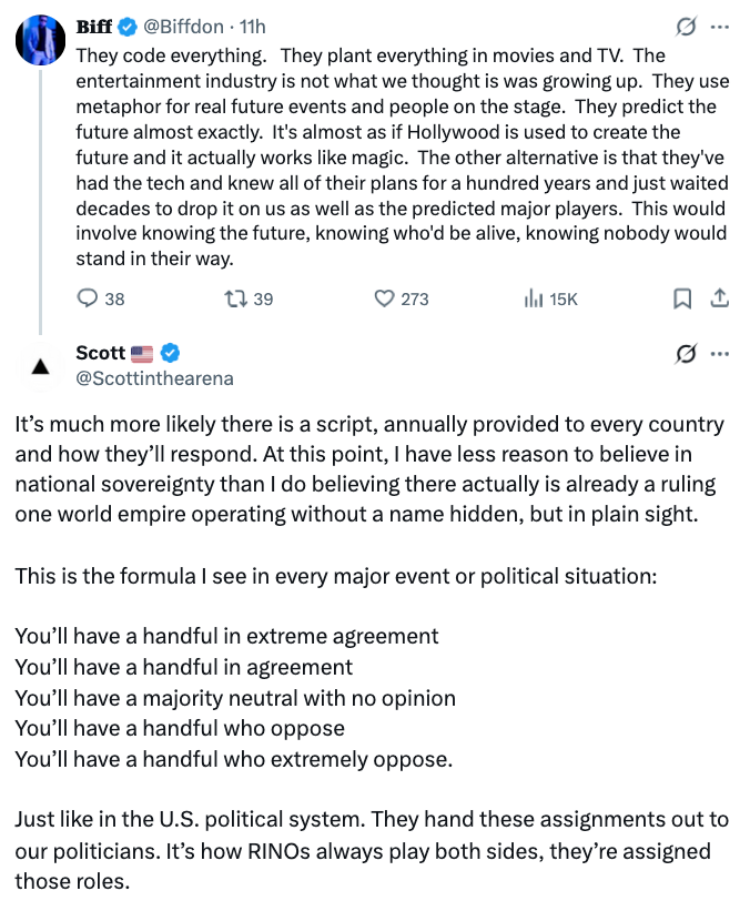Click the Scott display name

(x=101, y=353)
